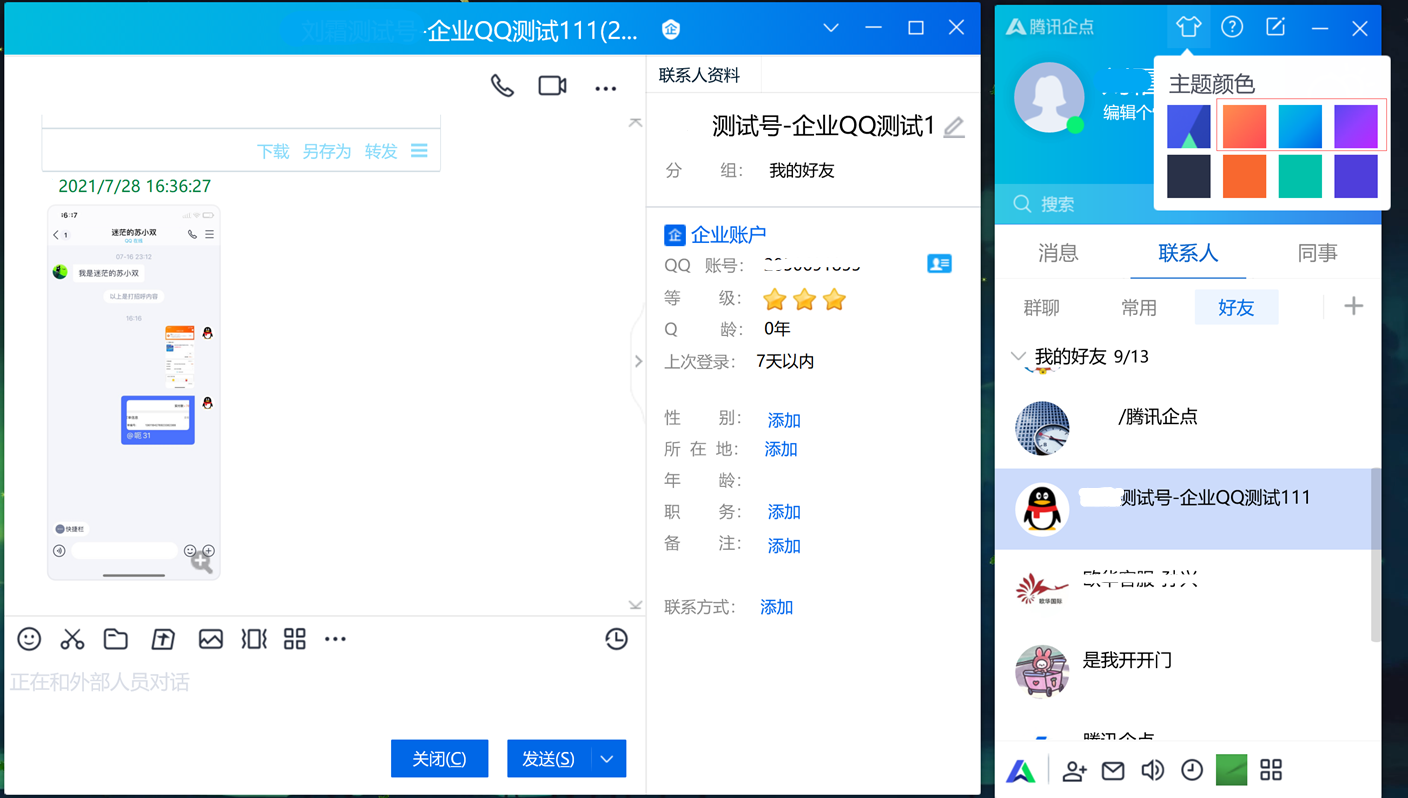
Task: Open the clock icon in Qidian bottom bar
Action: click(x=1192, y=770)
